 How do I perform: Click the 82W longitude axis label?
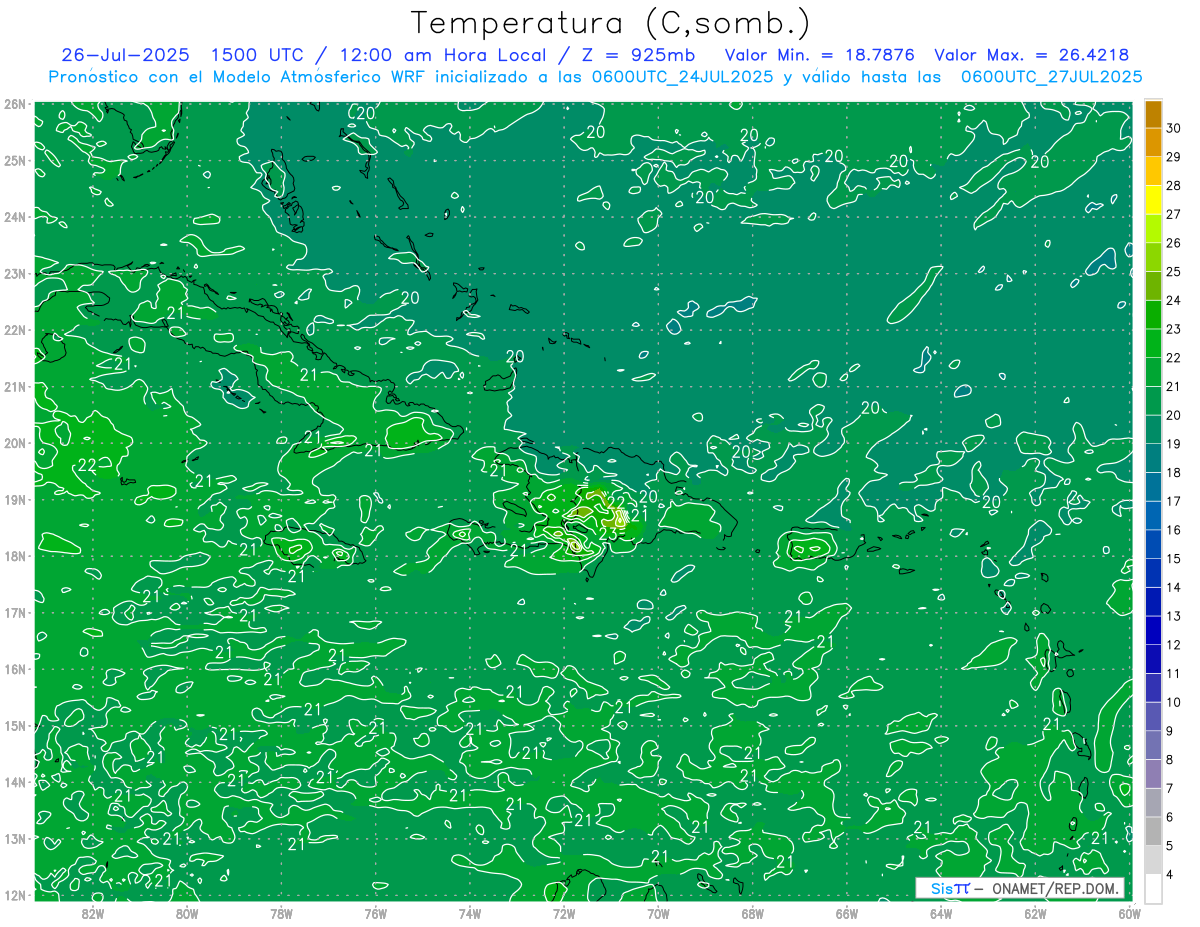[x=93, y=913]
